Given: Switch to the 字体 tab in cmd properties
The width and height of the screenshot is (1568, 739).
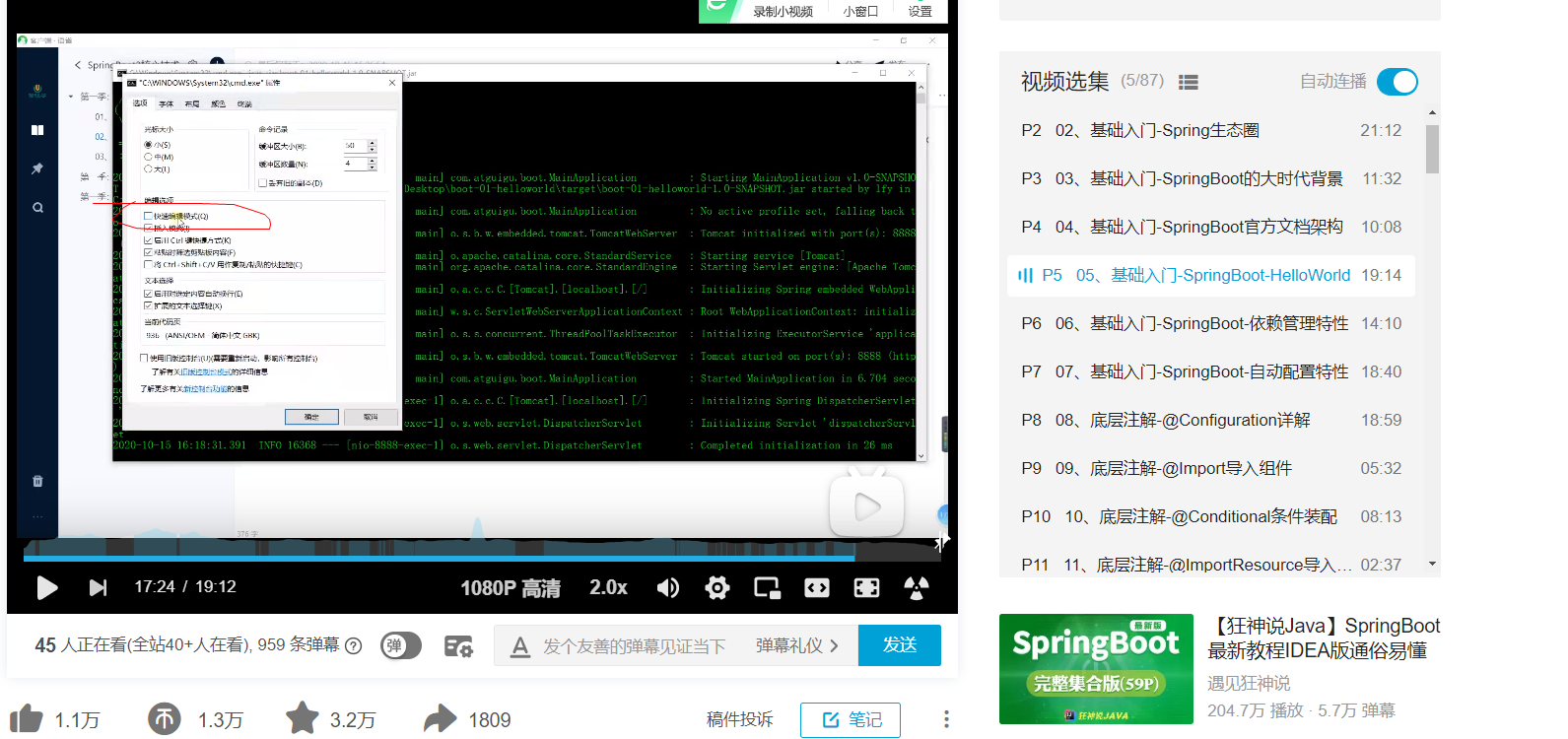Looking at the screenshot, I should (167, 103).
